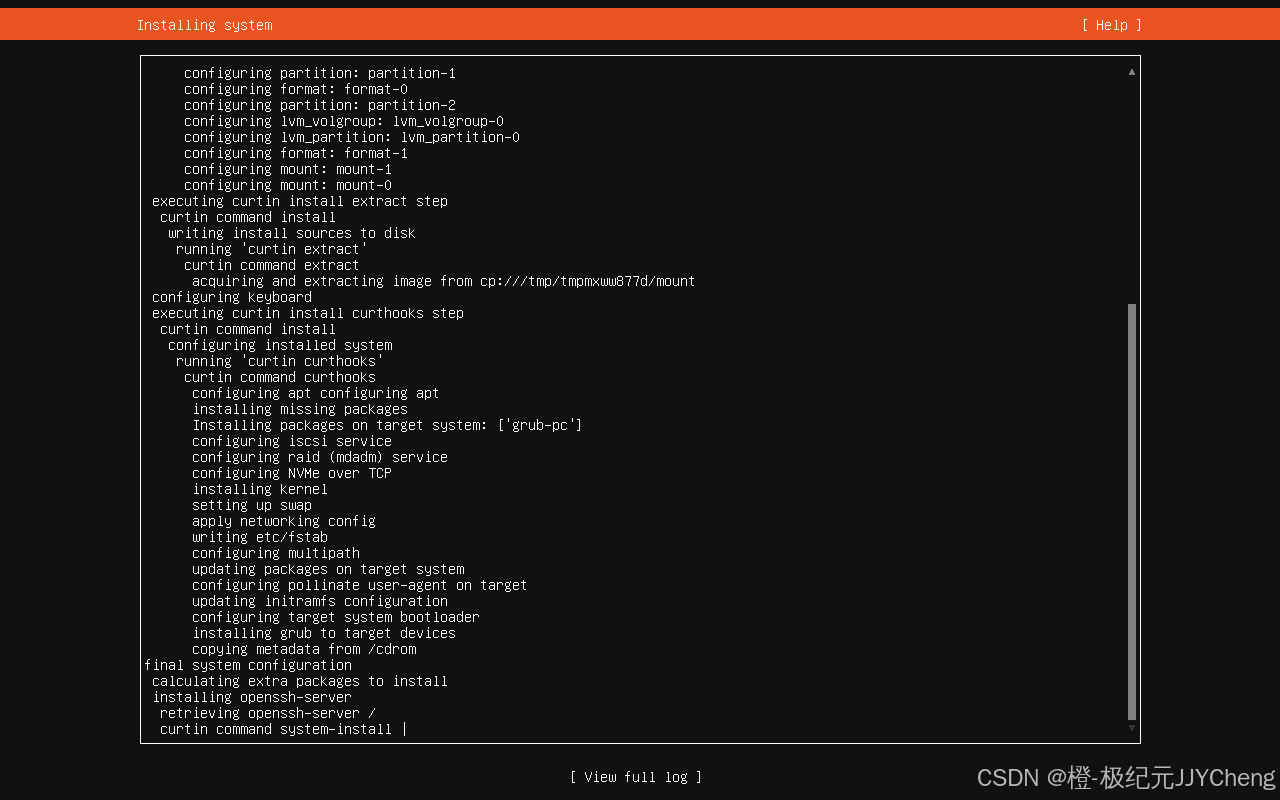
Task: Click calculating extra packages to install
Action: (300, 681)
